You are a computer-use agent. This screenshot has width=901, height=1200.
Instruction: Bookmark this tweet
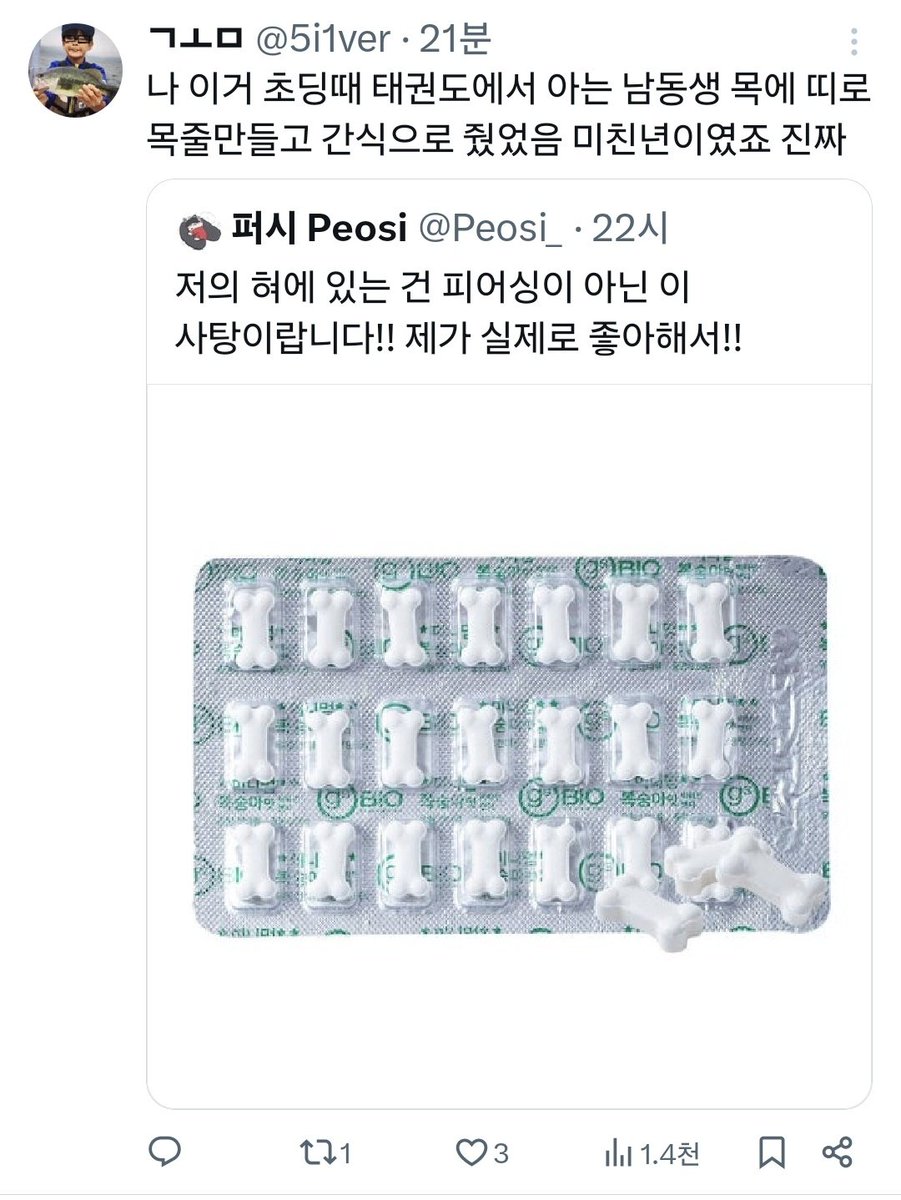pos(770,1153)
